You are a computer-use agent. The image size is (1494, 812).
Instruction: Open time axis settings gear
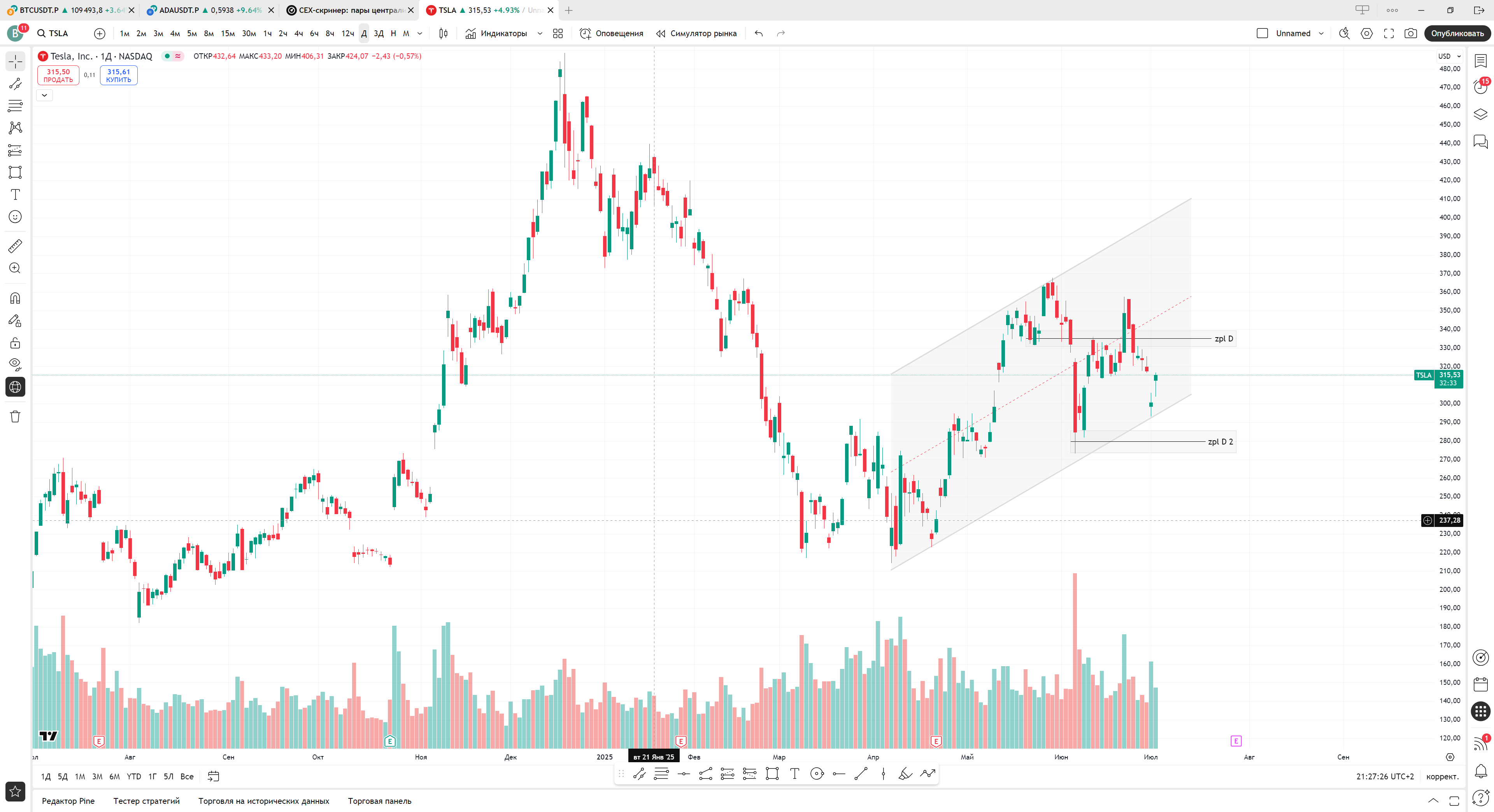(x=1450, y=757)
